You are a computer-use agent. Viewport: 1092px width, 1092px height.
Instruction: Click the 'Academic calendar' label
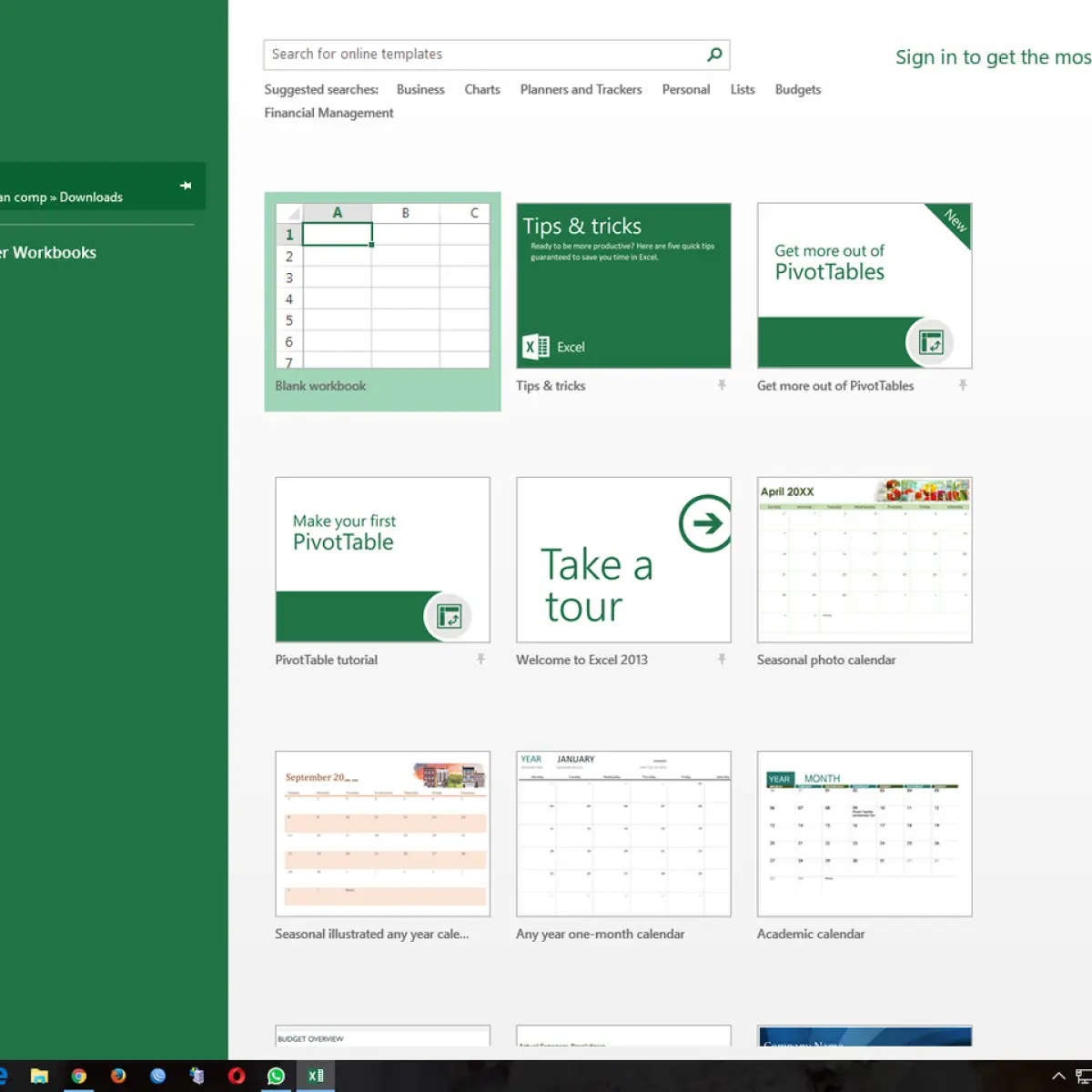[x=811, y=934]
